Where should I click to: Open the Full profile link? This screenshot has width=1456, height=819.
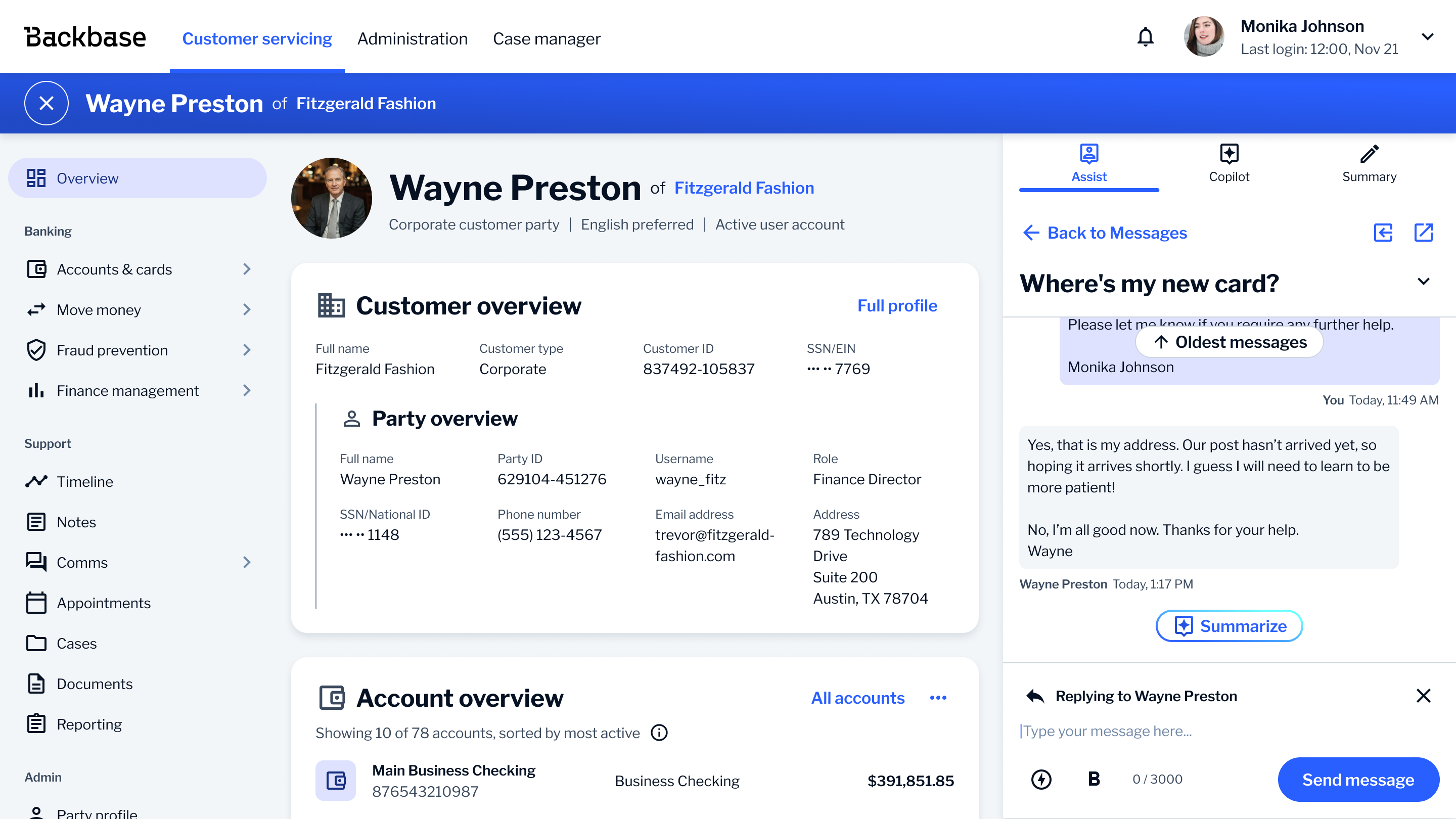pyautogui.click(x=897, y=305)
